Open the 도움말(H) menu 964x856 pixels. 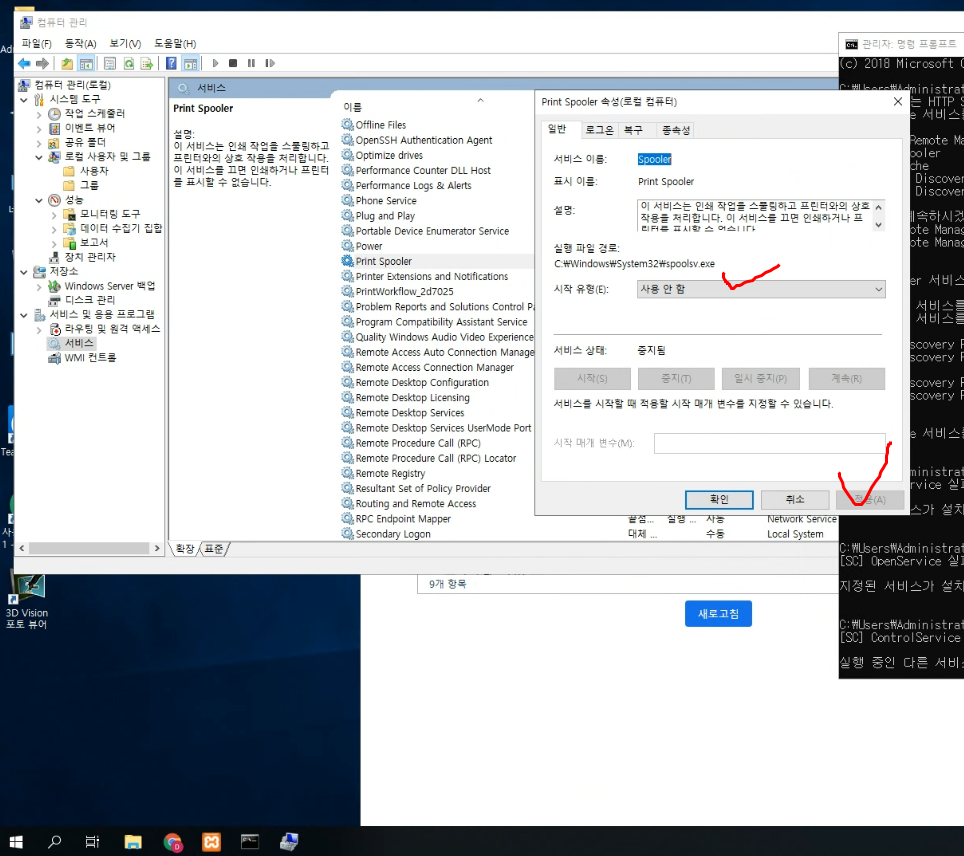point(175,44)
